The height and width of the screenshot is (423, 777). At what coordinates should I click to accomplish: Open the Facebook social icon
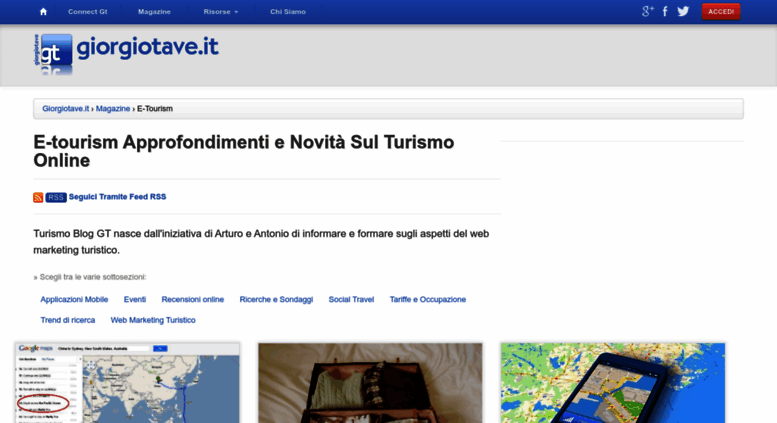[x=665, y=11]
